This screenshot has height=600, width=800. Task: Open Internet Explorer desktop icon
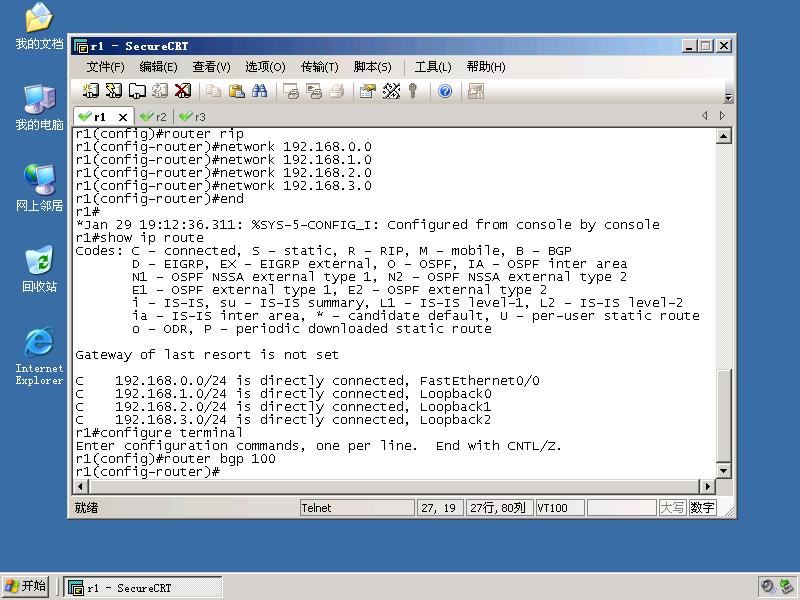pos(39,356)
